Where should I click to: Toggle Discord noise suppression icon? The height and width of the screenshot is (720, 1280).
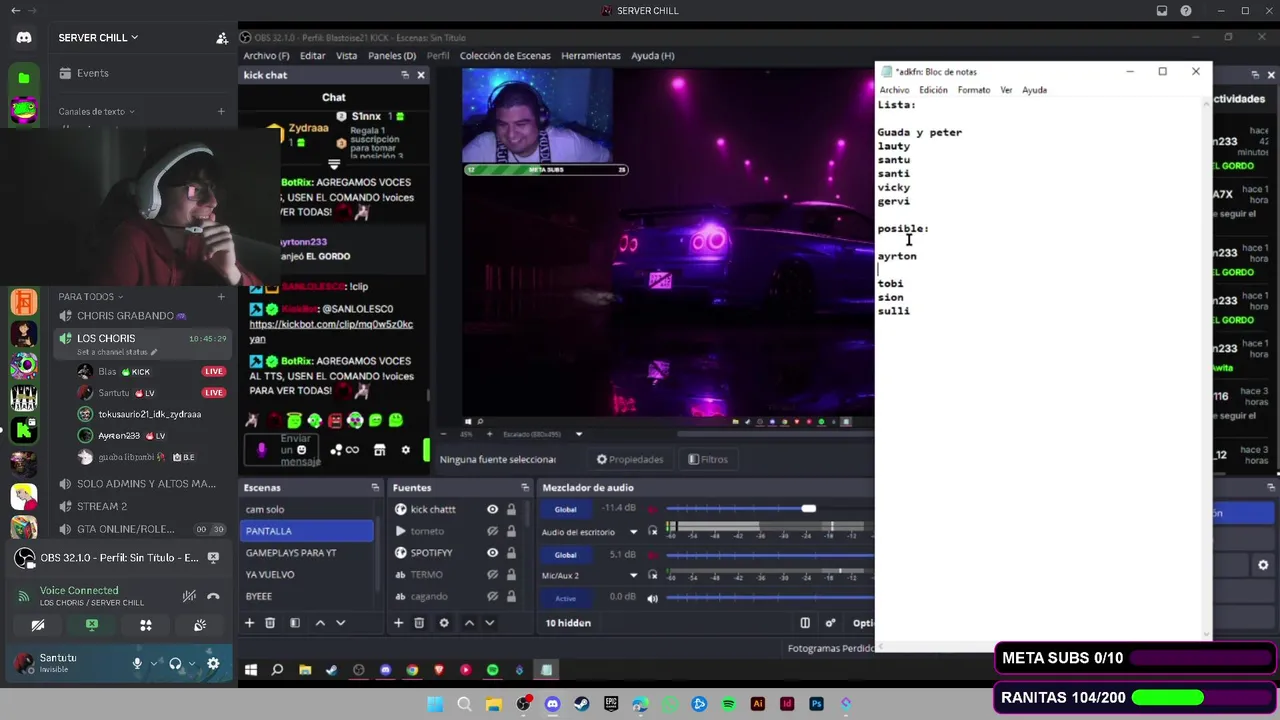pos(189,596)
